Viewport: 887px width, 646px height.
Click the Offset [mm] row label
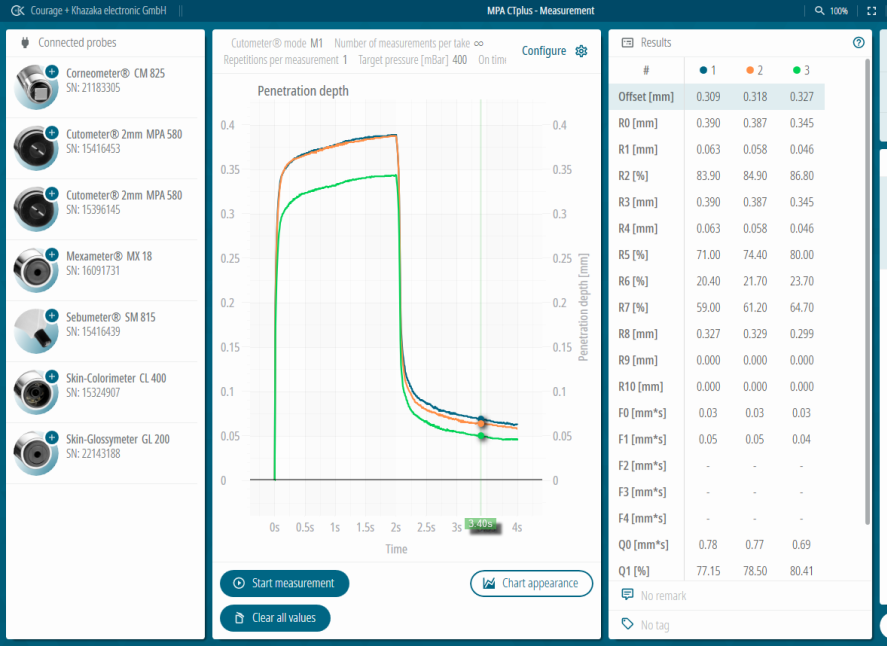645,97
